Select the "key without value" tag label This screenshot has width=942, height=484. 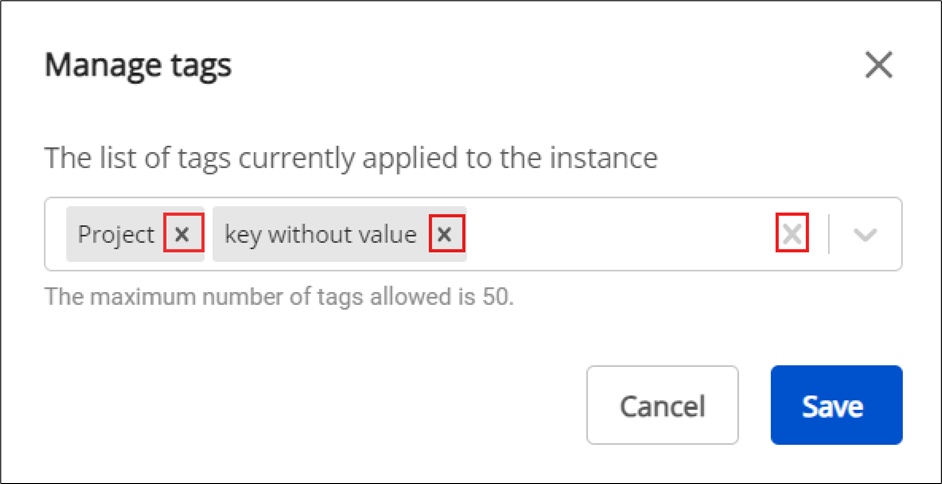click(320, 234)
